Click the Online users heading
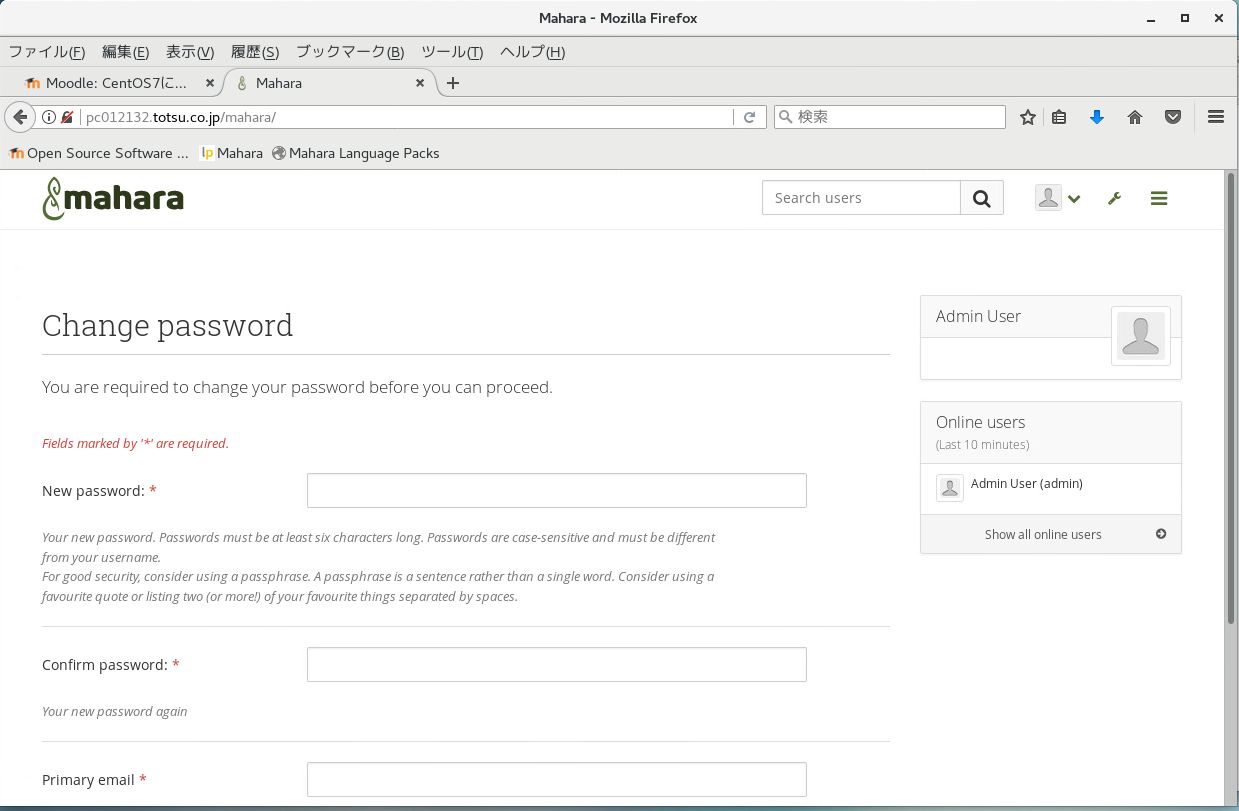This screenshot has height=811, width=1239. pyautogui.click(x=980, y=422)
